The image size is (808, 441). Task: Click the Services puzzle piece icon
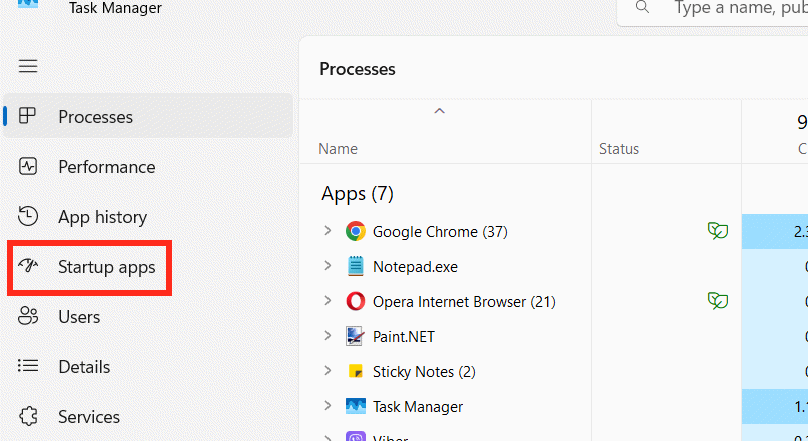(x=28, y=416)
